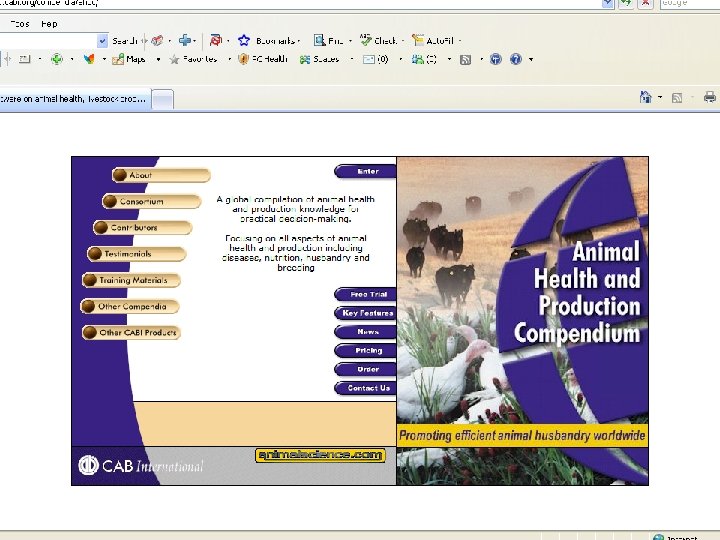Open the Consortium button
Screen dimensions: 720x540
152,201
